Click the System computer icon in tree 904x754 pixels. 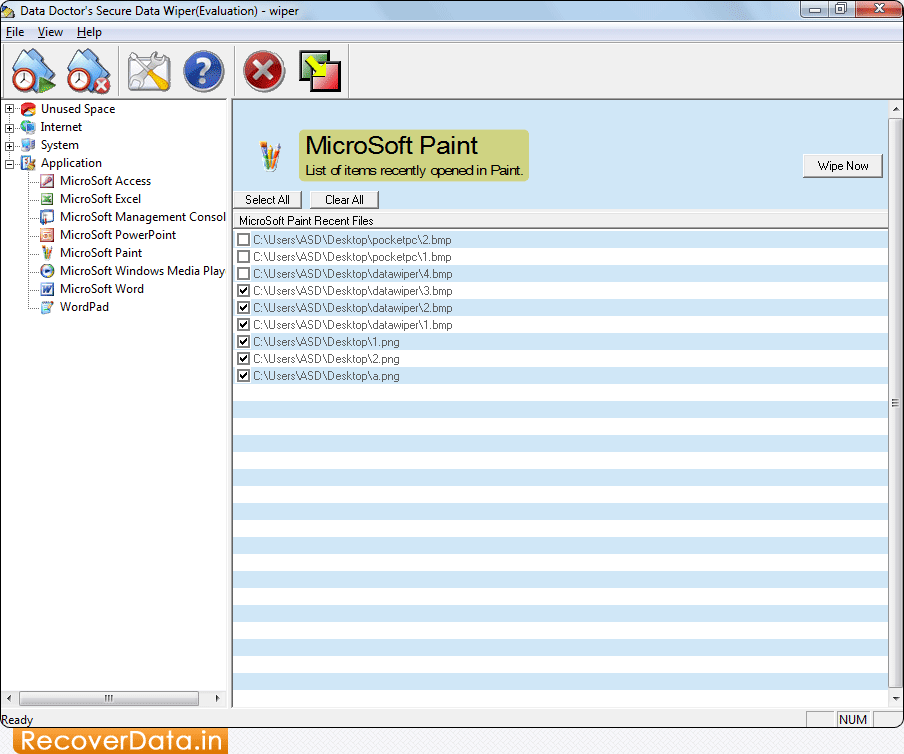(x=28, y=145)
